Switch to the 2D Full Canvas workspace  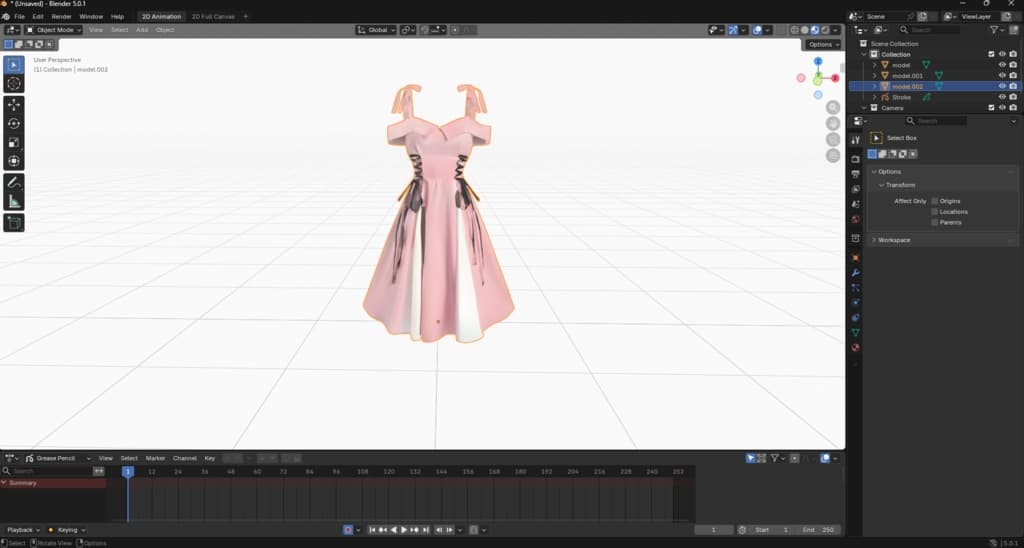213,16
